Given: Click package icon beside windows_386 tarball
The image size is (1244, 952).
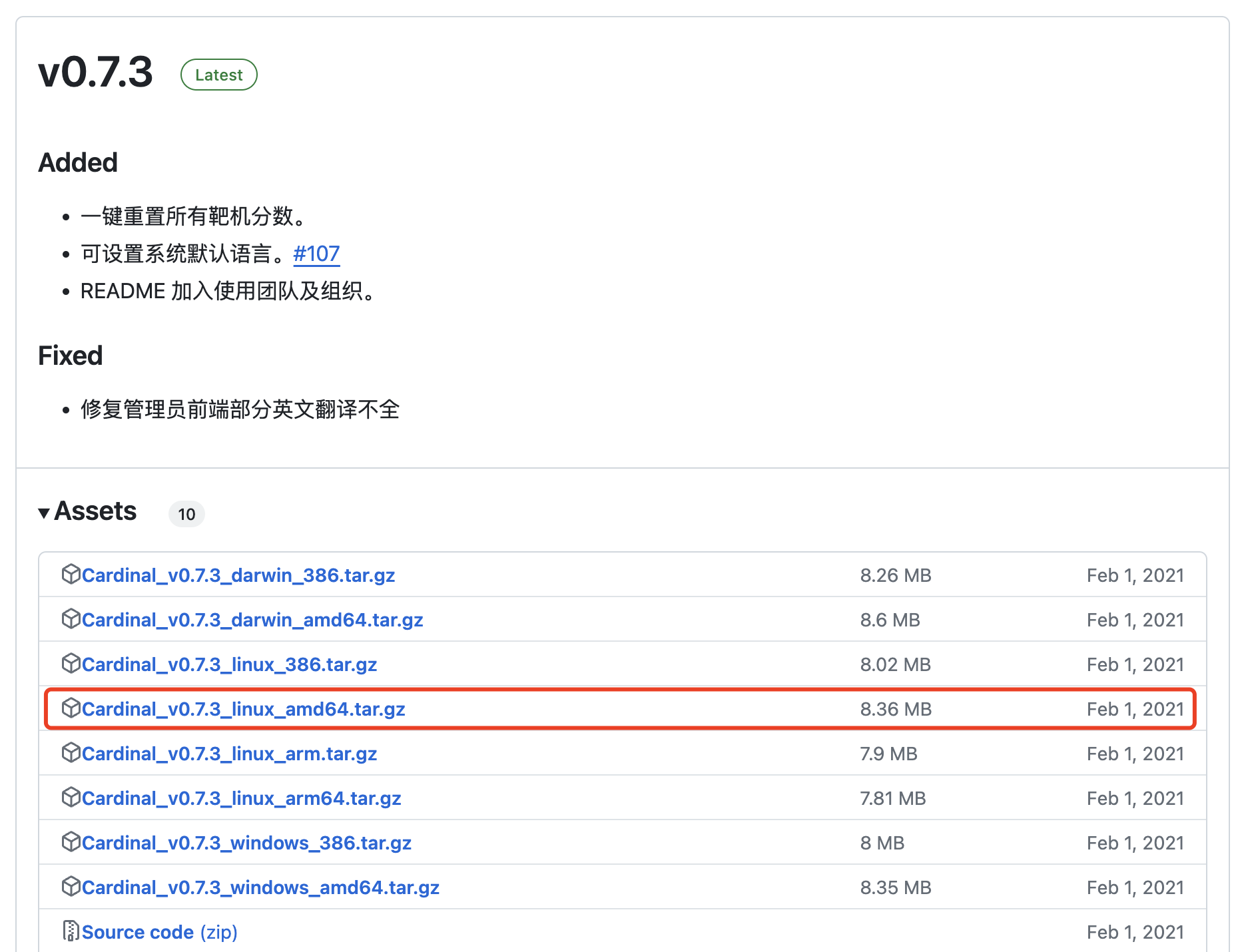Looking at the screenshot, I should (71, 841).
